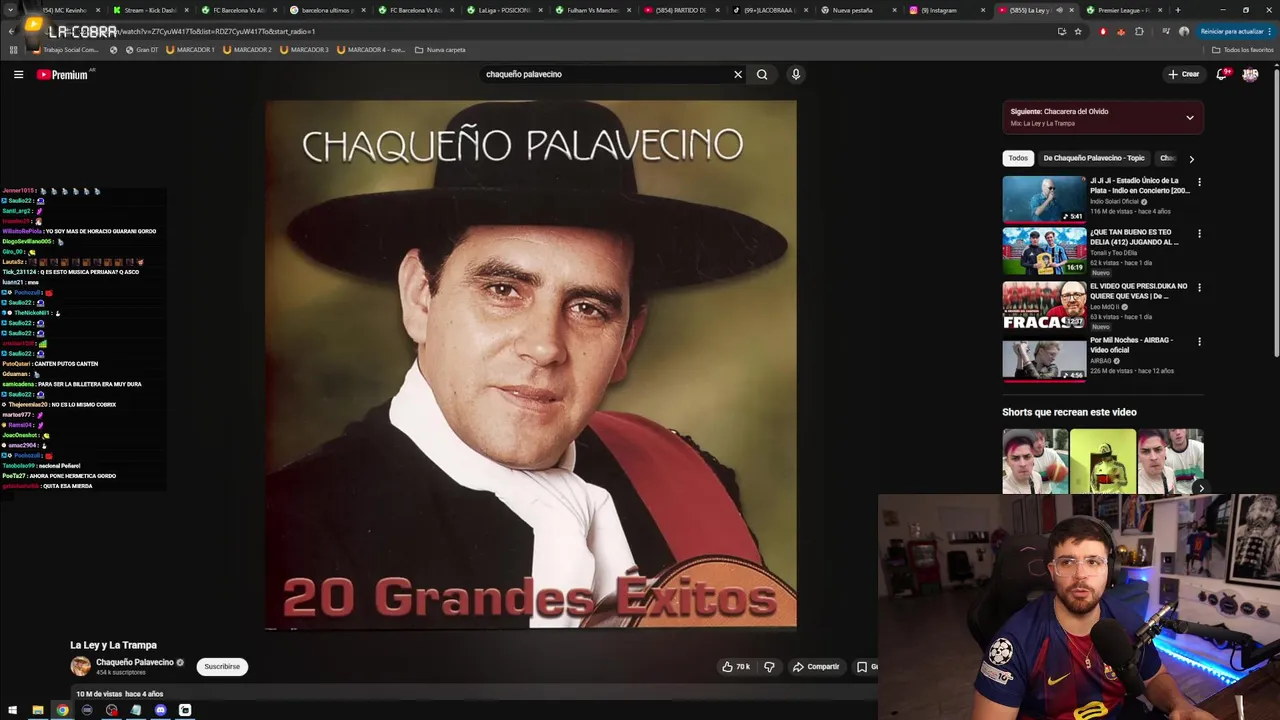
Task: Clear the search box with the X
Action: click(x=738, y=74)
